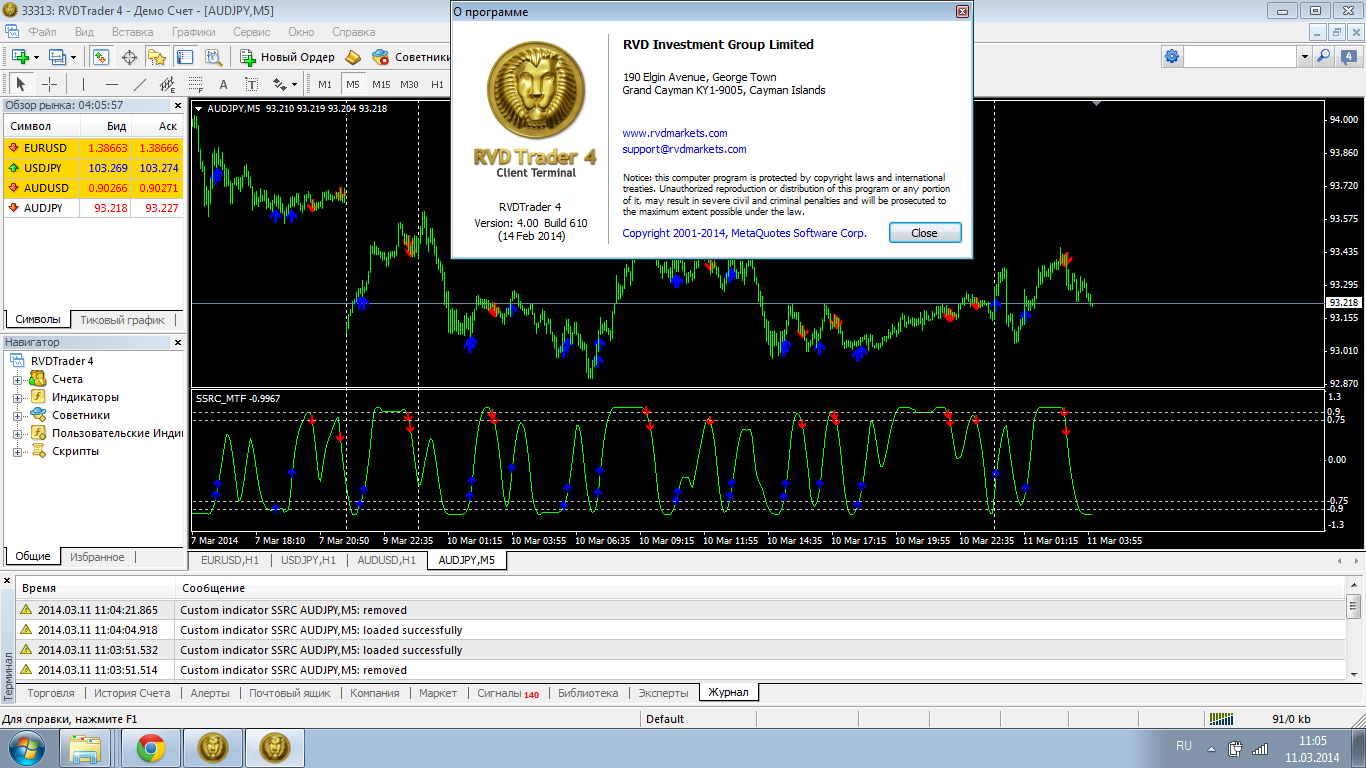Open the Торговля terminal tab
This screenshot has width=1366, height=768.
[x=51, y=693]
